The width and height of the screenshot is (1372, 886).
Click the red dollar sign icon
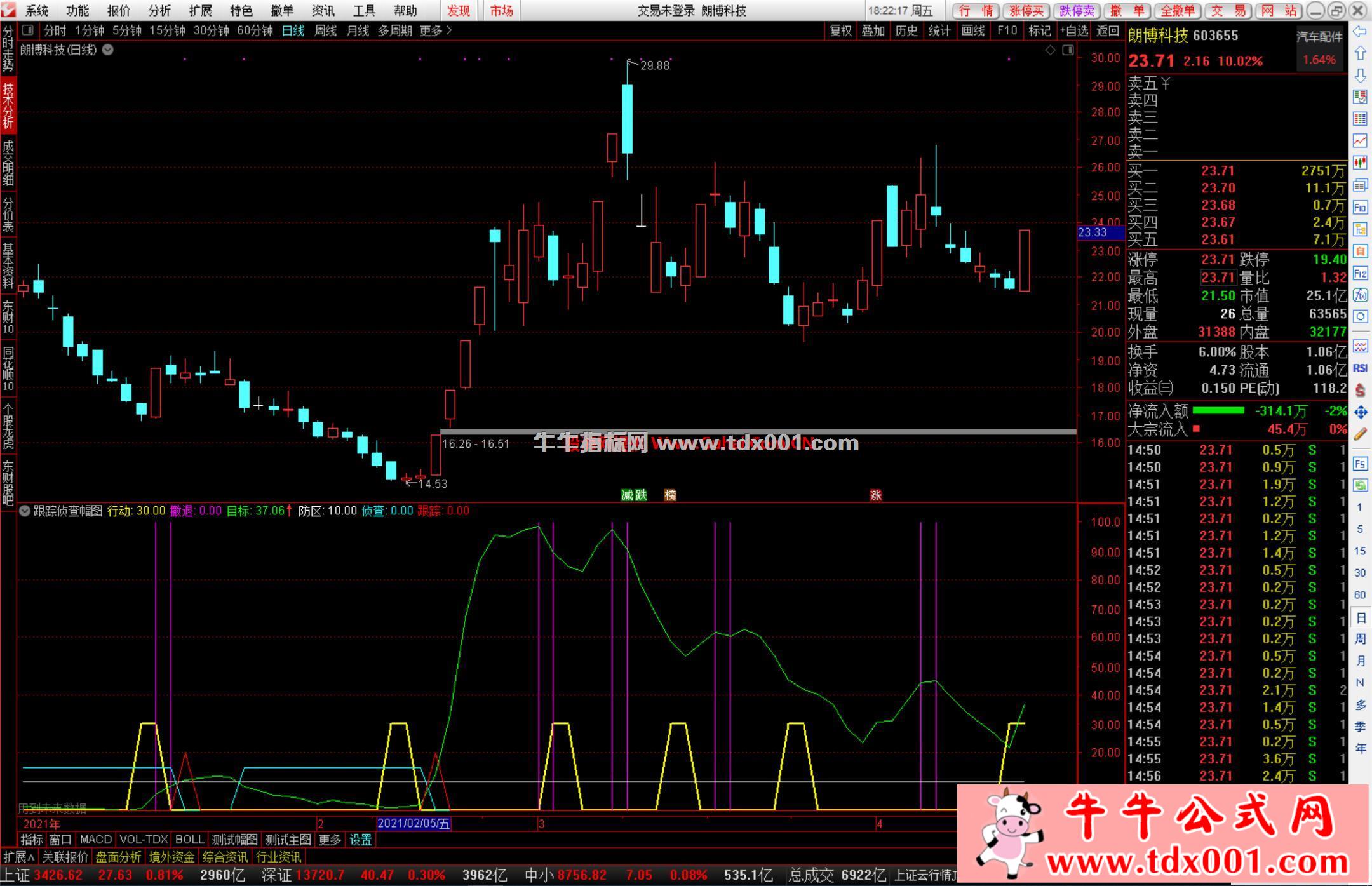pyautogui.click(x=1360, y=390)
